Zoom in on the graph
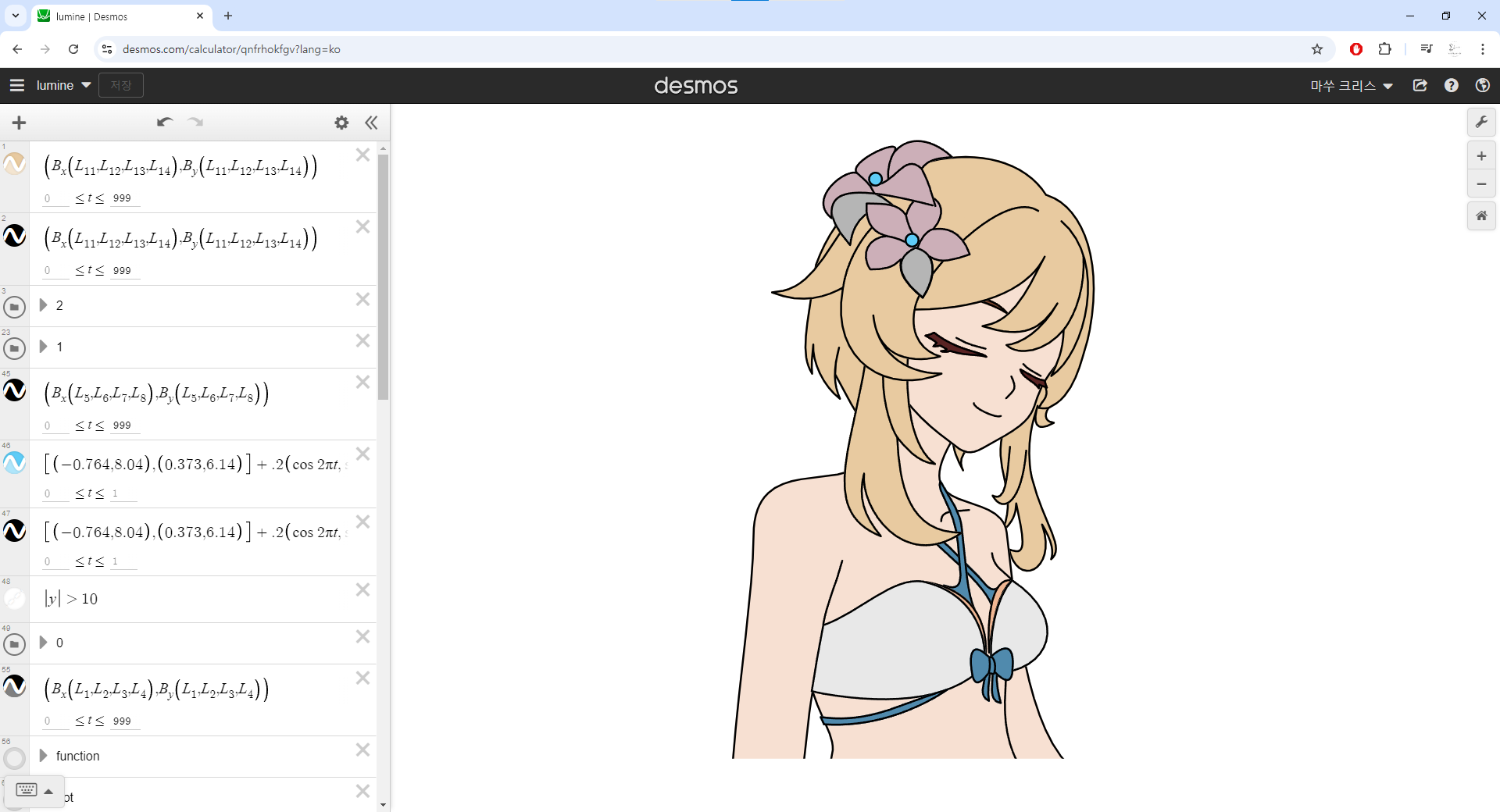 [1481, 156]
